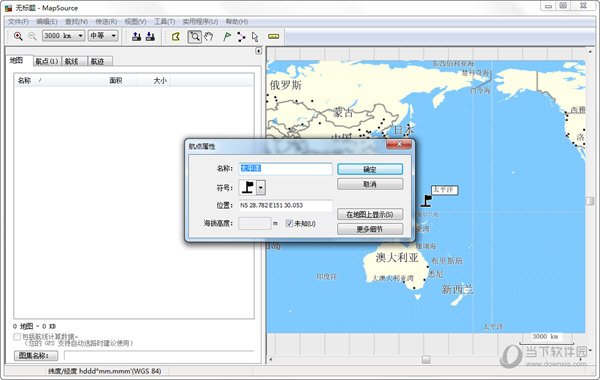This screenshot has width=600, height=380.
Task: Sort by the 面积 column header
Action: point(115,80)
